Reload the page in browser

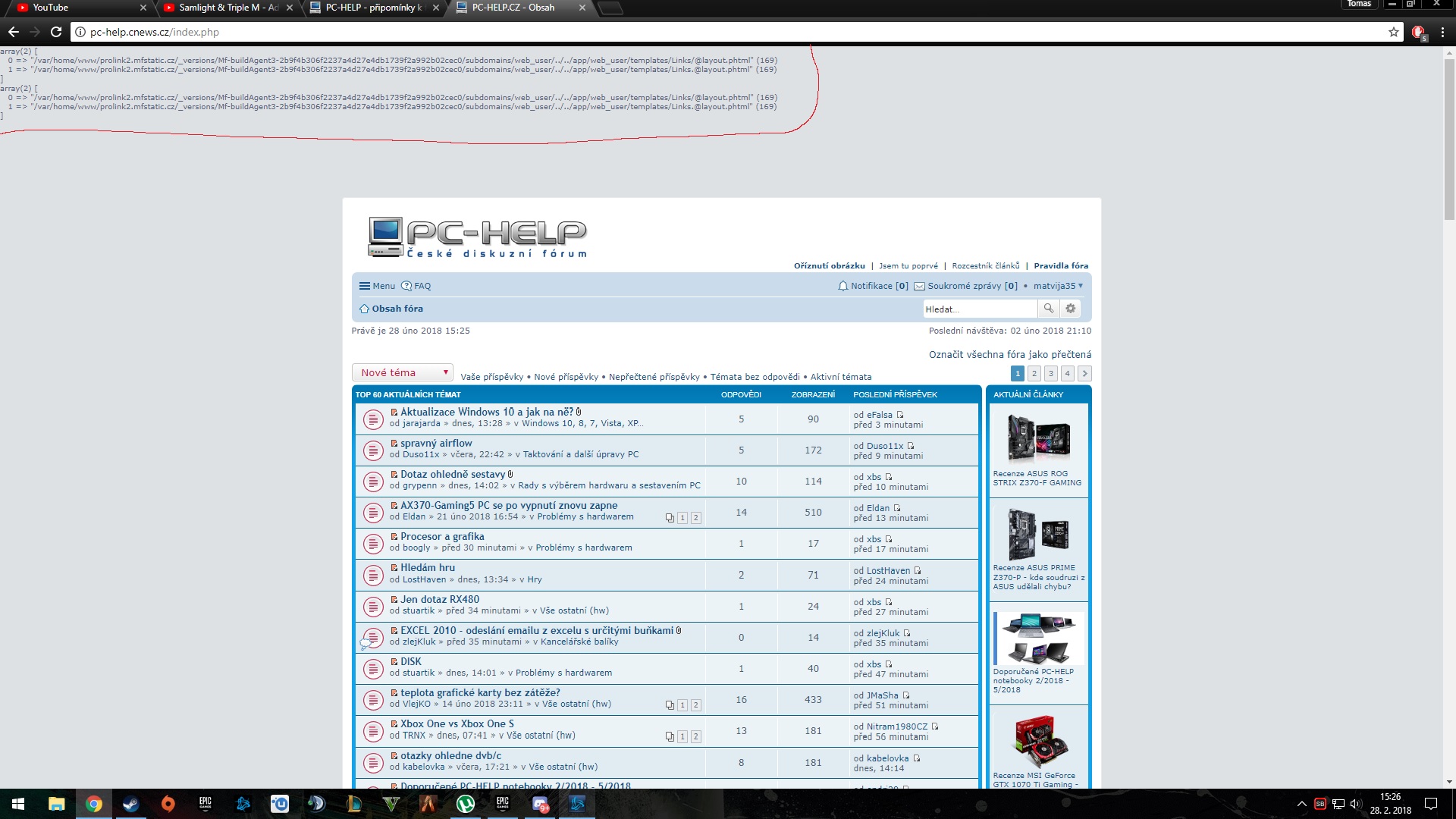click(55, 32)
